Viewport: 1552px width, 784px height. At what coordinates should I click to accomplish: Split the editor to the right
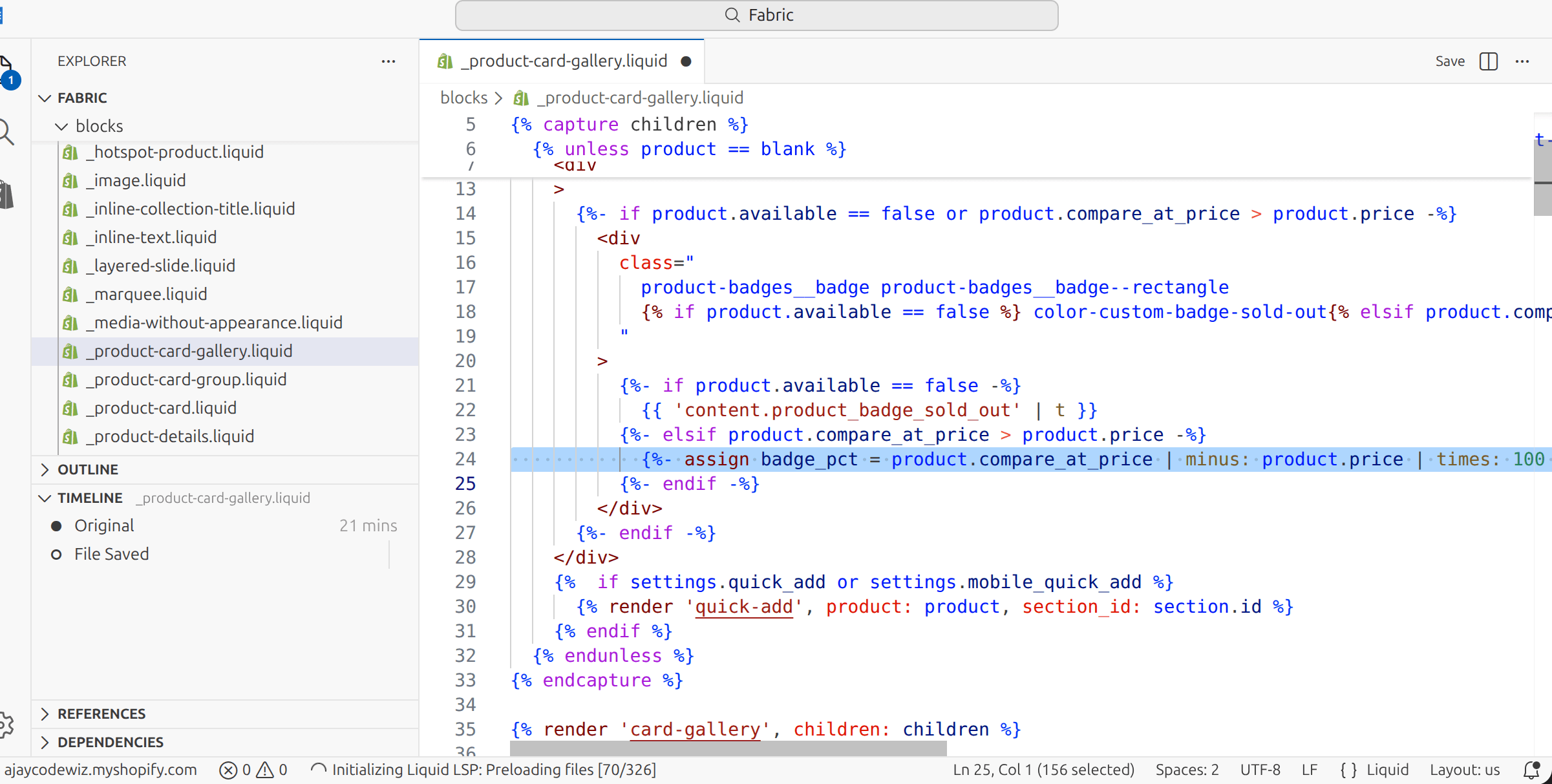pos(1488,61)
